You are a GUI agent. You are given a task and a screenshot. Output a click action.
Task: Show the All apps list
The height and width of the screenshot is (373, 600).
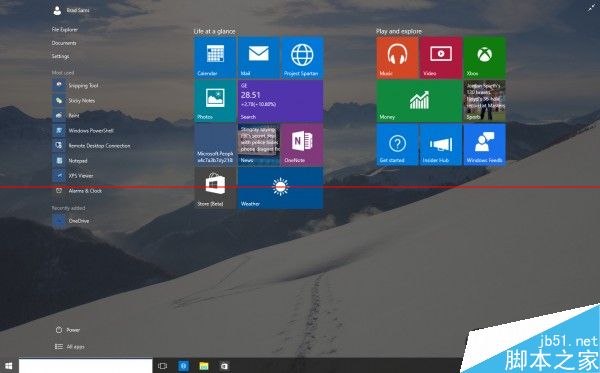[x=70, y=347]
